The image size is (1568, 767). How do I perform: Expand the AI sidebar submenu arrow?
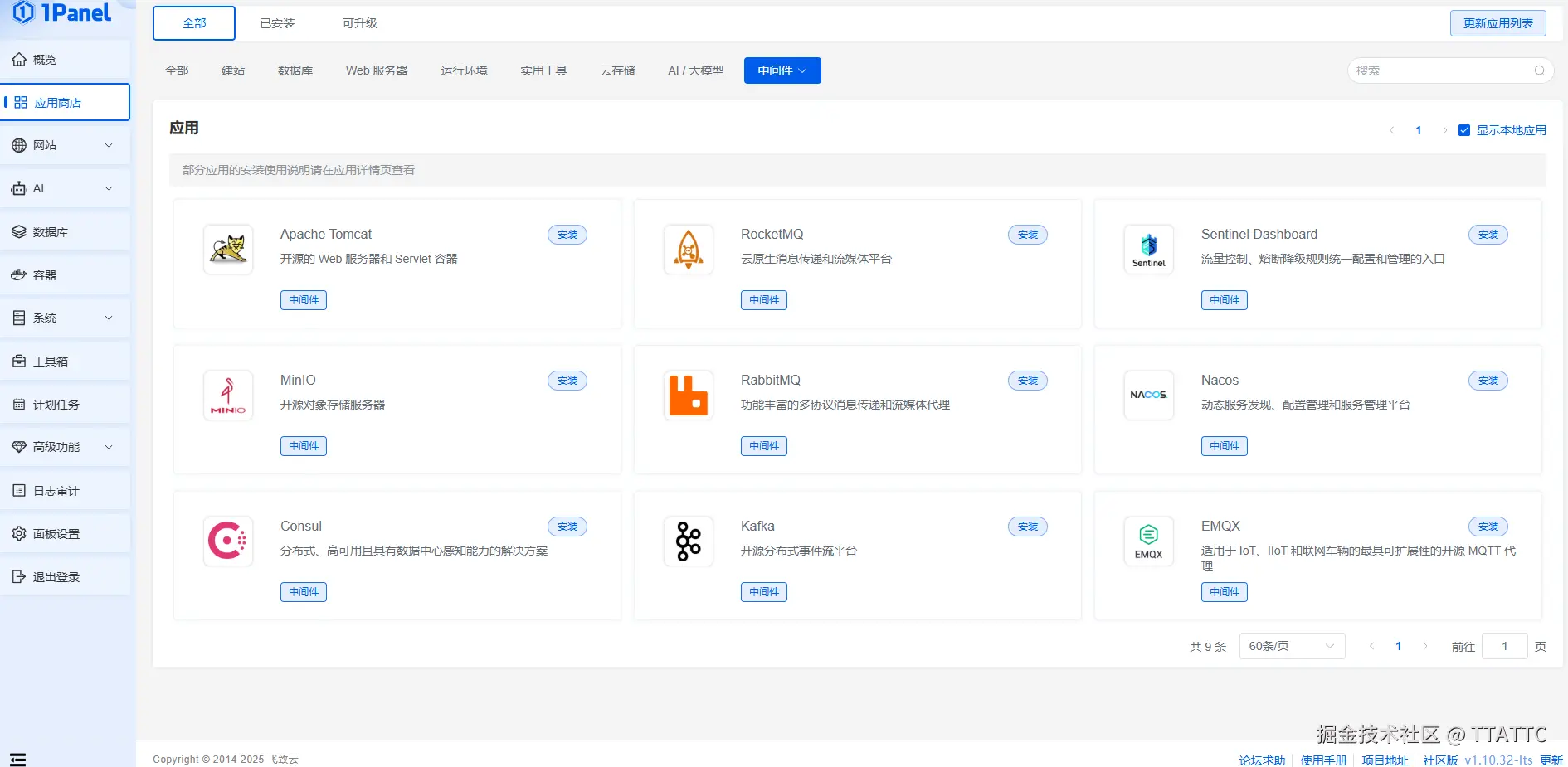tap(109, 188)
